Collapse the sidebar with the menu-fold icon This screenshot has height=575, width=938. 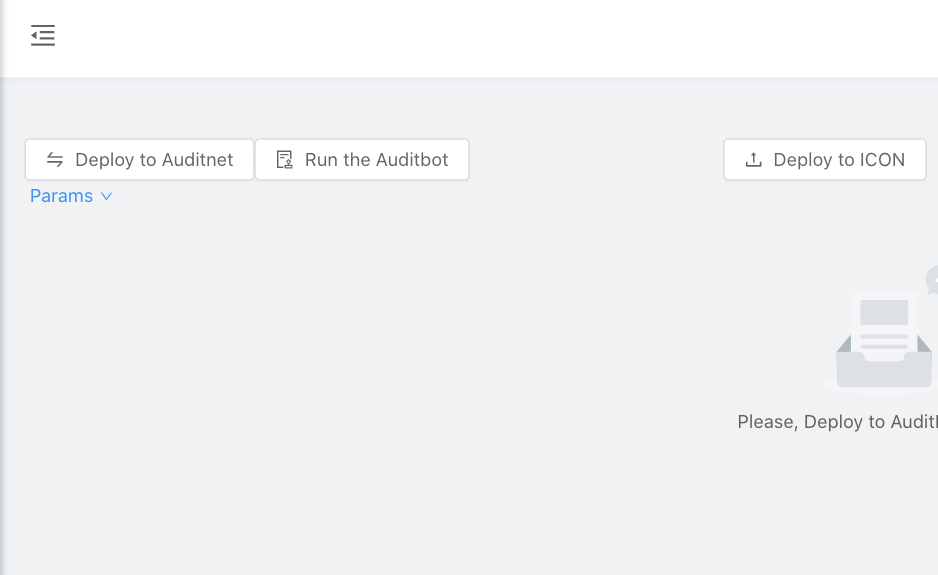tap(42, 35)
